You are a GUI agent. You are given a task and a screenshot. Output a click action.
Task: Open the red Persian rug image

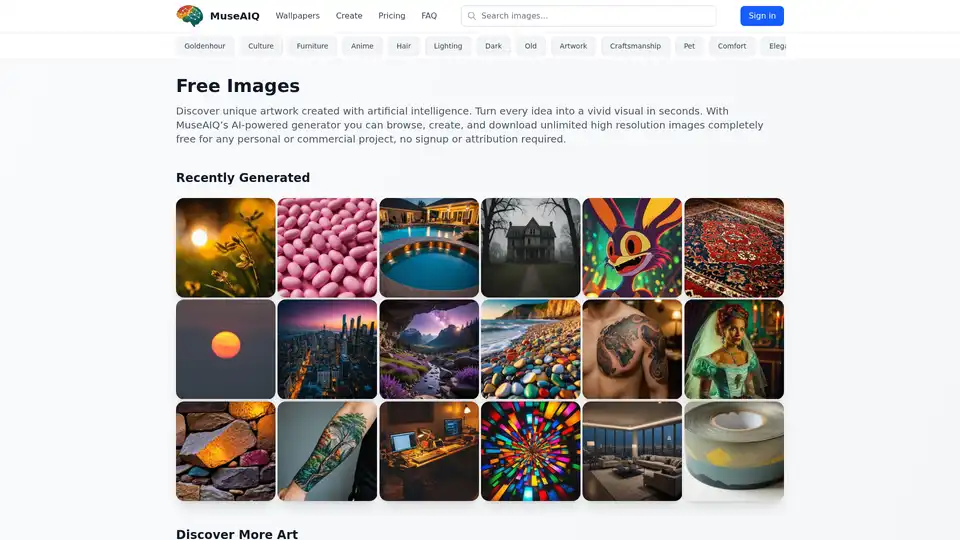click(734, 247)
